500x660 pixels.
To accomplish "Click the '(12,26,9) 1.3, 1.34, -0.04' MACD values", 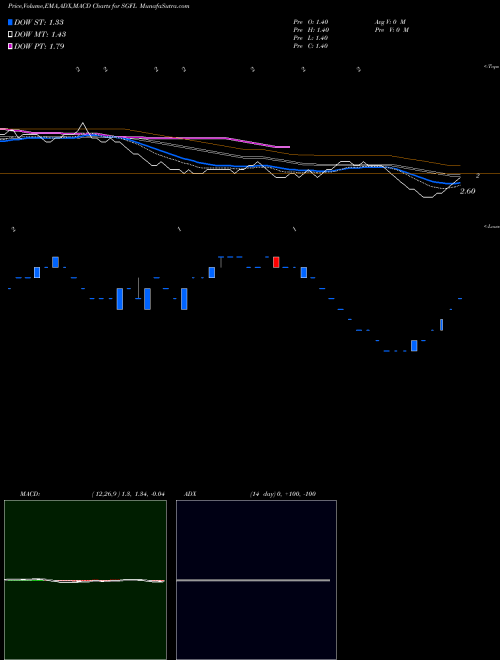I will pyautogui.click(x=128, y=494).
